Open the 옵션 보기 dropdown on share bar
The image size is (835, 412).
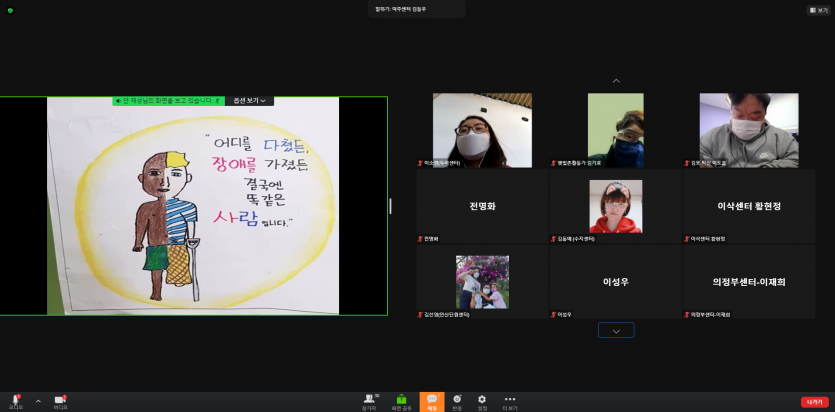click(x=250, y=101)
